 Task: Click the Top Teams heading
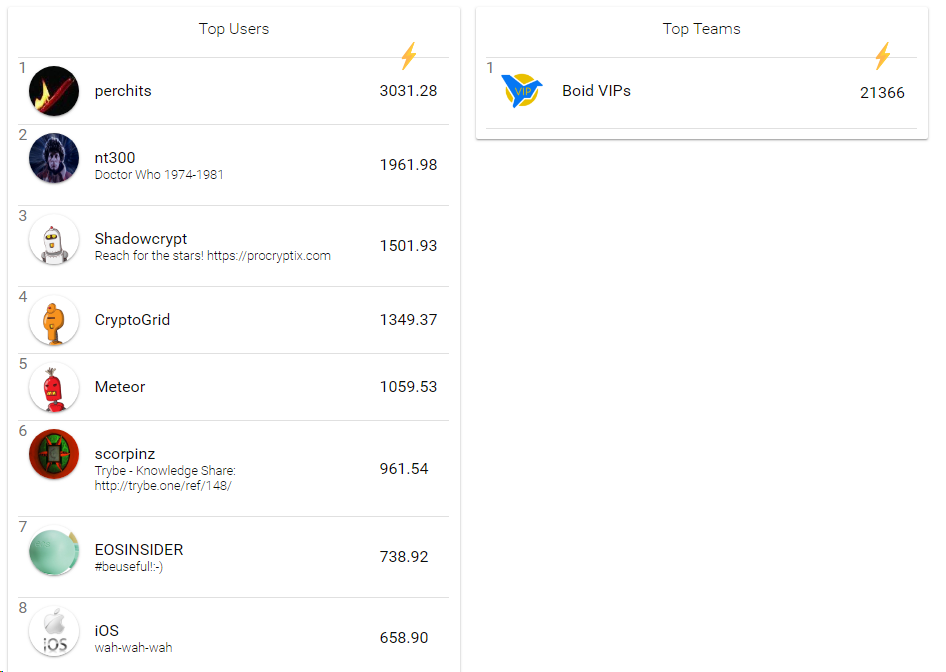click(x=702, y=29)
